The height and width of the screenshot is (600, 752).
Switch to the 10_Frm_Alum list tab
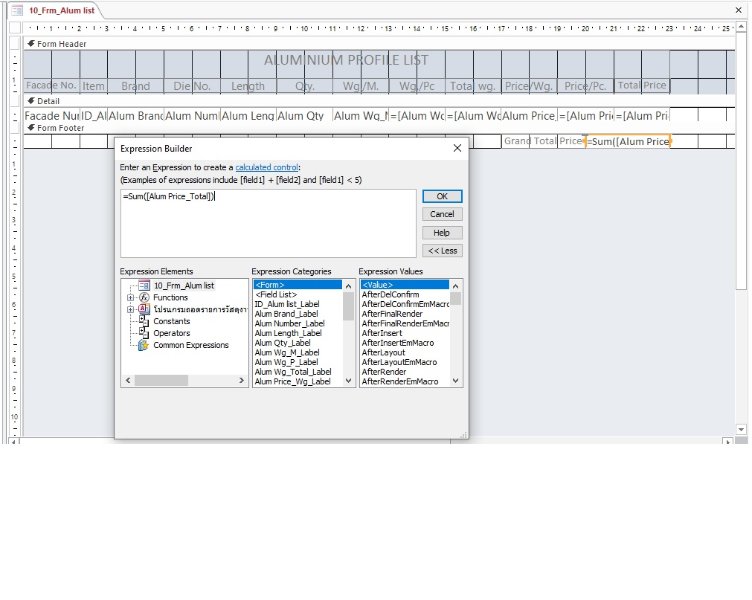pyautogui.click(x=56, y=9)
